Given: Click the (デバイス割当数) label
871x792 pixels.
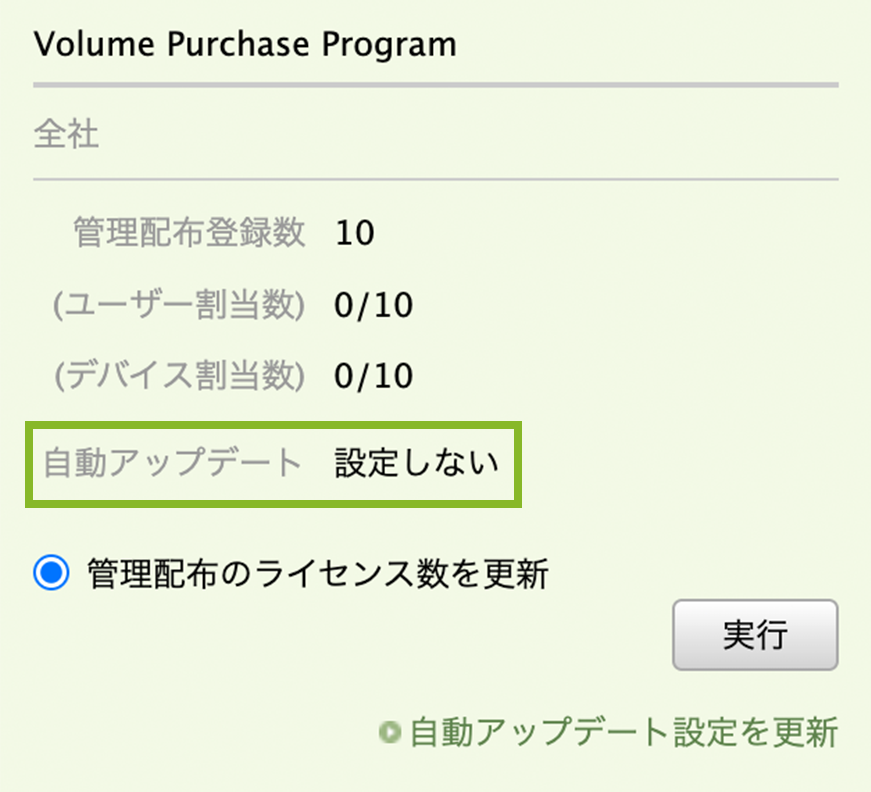Looking at the screenshot, I should coord(179,376).
